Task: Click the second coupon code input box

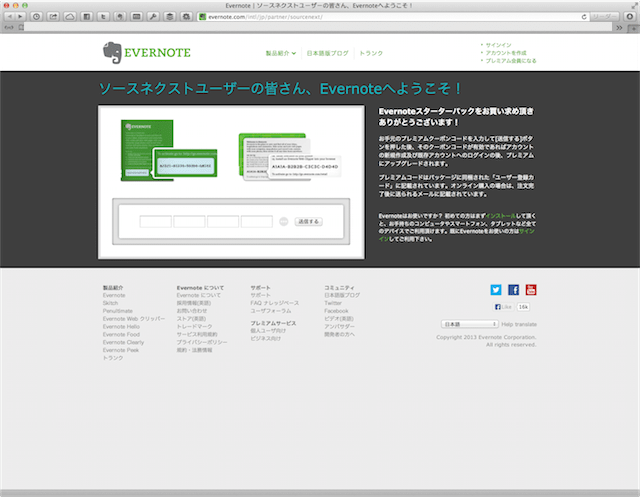Action: pyautogui.click(x=189, y=222)
